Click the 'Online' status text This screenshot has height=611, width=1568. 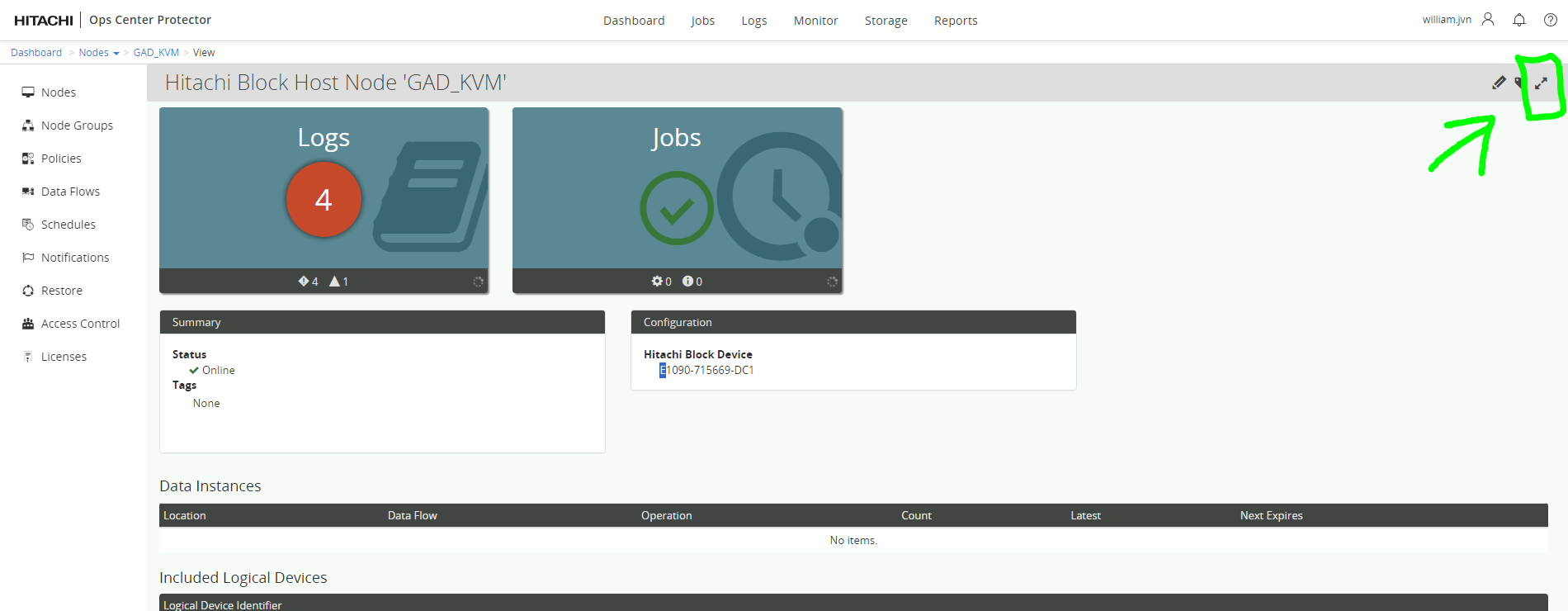[219, 371]
